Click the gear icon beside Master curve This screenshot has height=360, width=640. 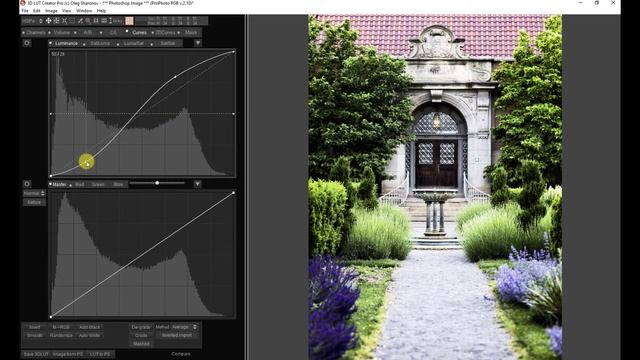pyautogui.click(x=27, y=184)
